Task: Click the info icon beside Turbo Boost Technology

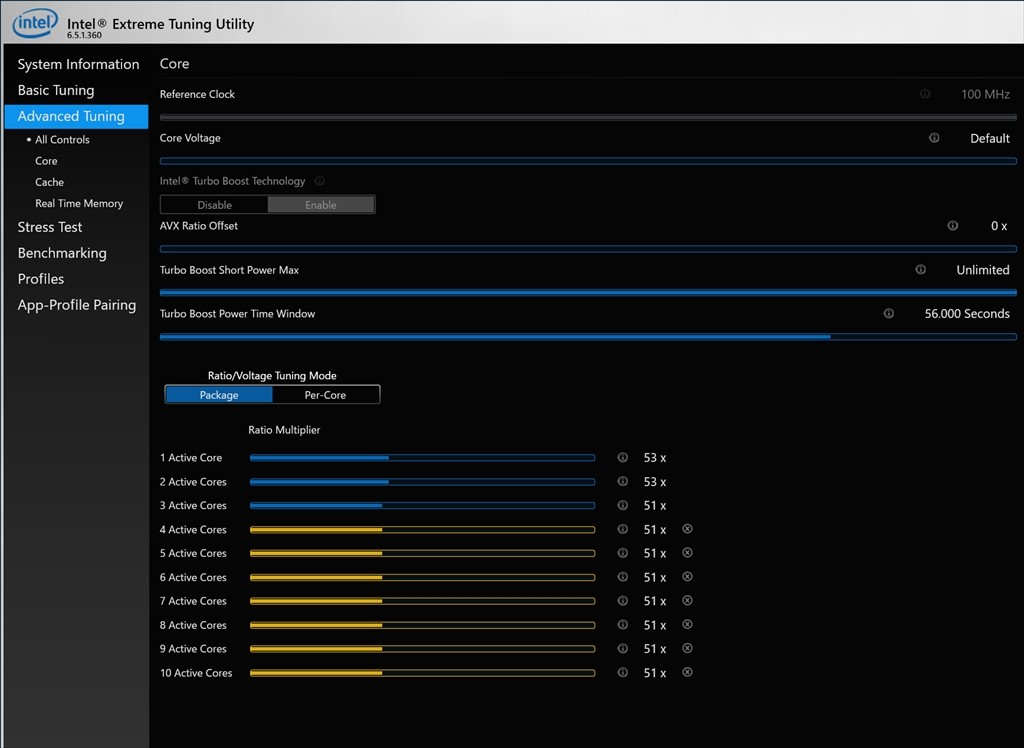Action: pos(320,181)
